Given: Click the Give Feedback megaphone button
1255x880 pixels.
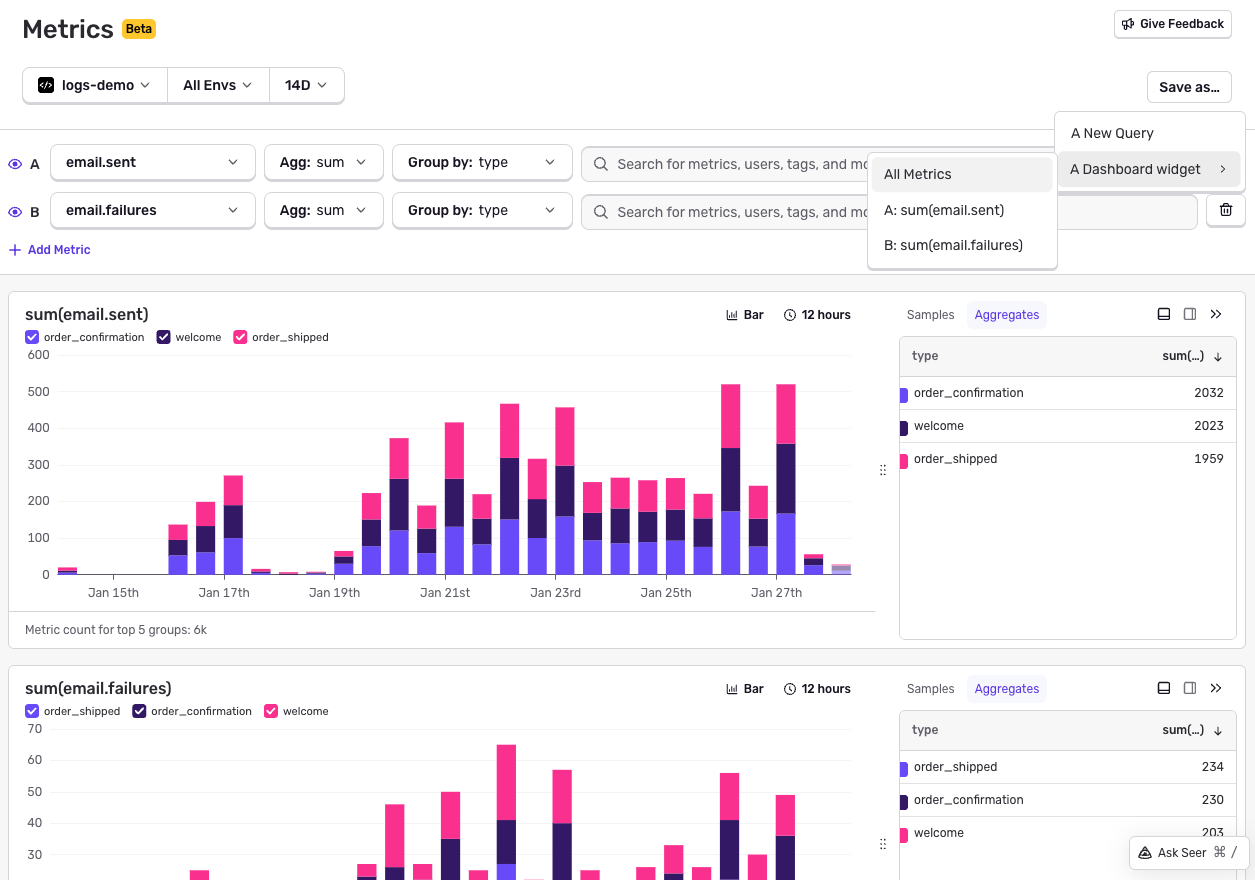Looking at the screenshot, I should pyautogui.click(x=1172, y=24).
